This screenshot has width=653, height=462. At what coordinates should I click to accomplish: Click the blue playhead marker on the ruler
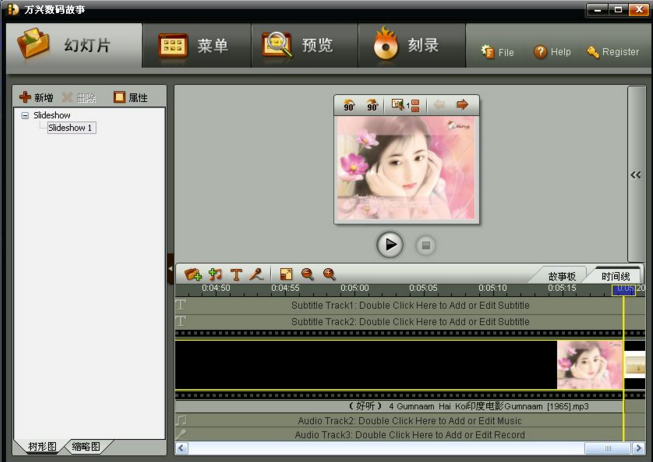click(623, 290)
